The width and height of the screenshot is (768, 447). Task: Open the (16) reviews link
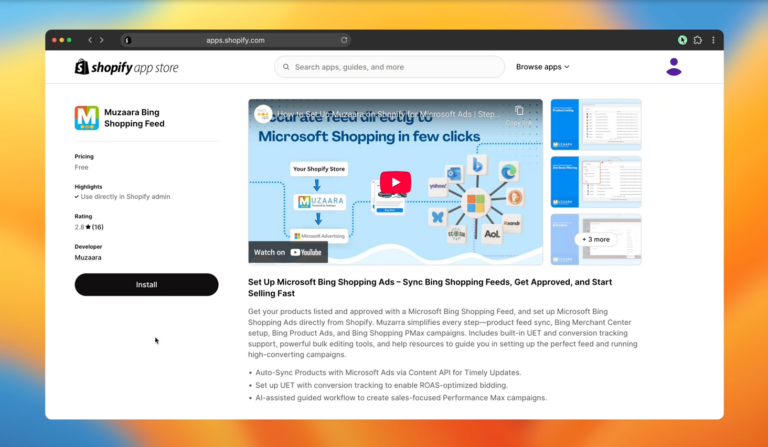pyautogui.click(x=98, y=227)
